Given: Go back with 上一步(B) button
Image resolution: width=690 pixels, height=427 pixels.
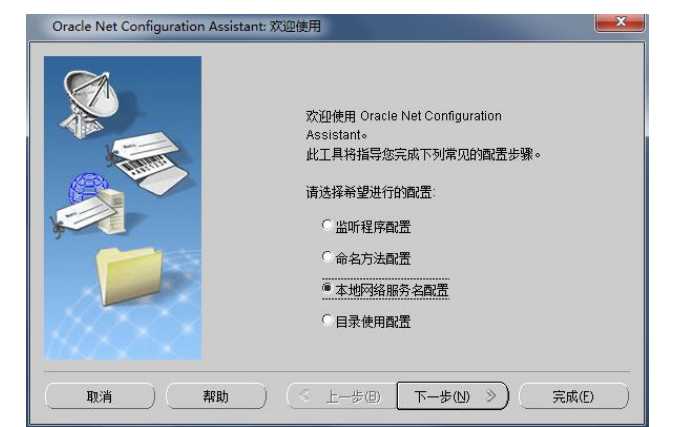Looking at the screenshot, I should 341,396.
